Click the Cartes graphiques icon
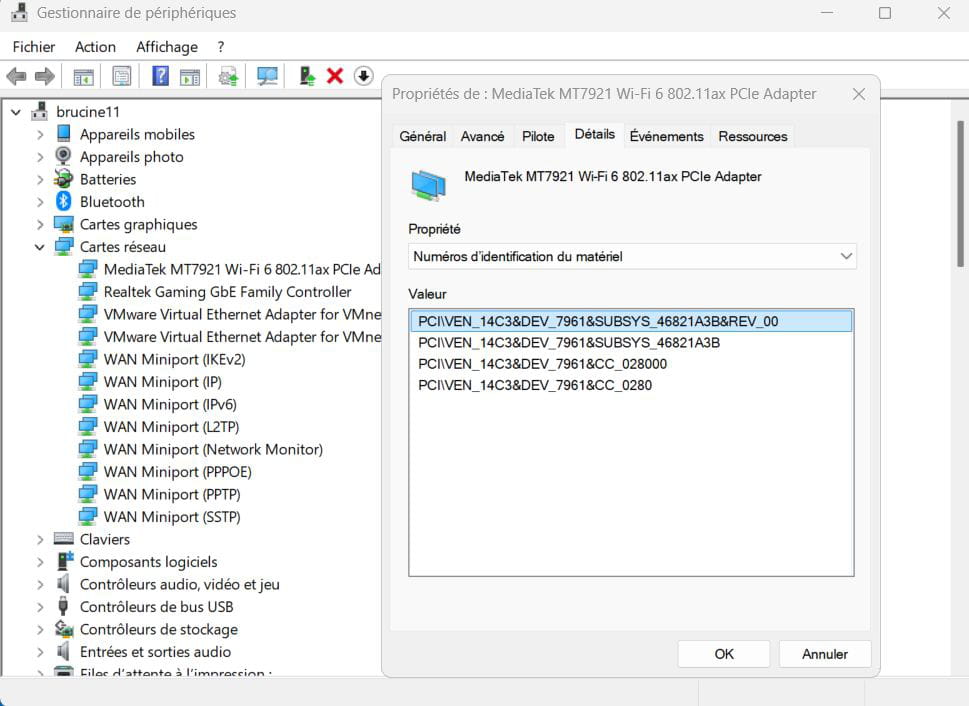The image size is (969, 706). point(64,224)
